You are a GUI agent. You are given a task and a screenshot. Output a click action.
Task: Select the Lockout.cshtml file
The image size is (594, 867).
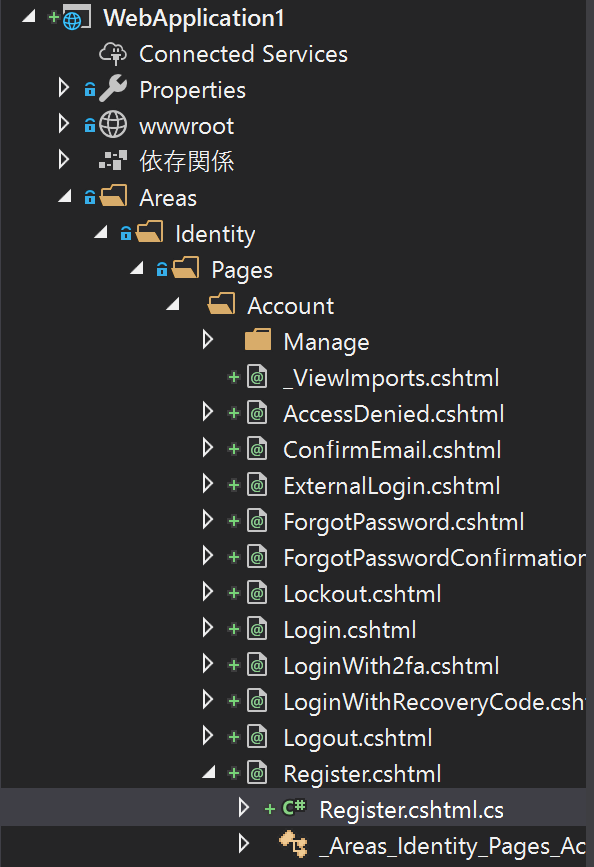click(362, 594)
